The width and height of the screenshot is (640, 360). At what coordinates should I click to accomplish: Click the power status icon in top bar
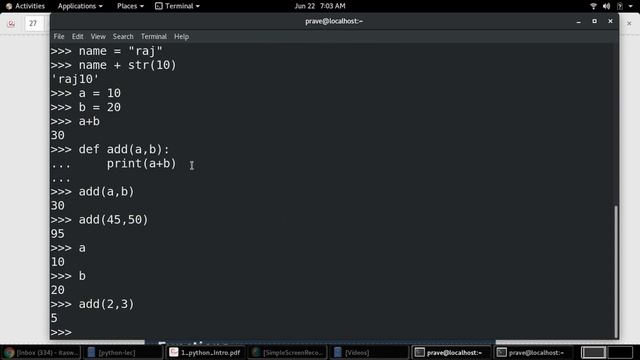620,6
